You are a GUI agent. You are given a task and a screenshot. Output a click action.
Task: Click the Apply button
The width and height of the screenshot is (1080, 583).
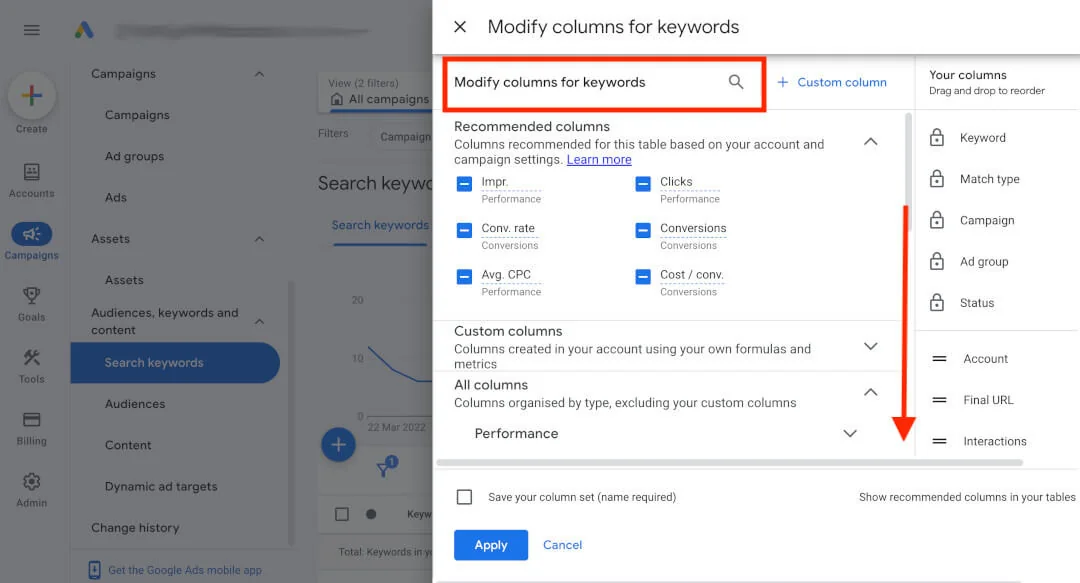pos(491,545)
